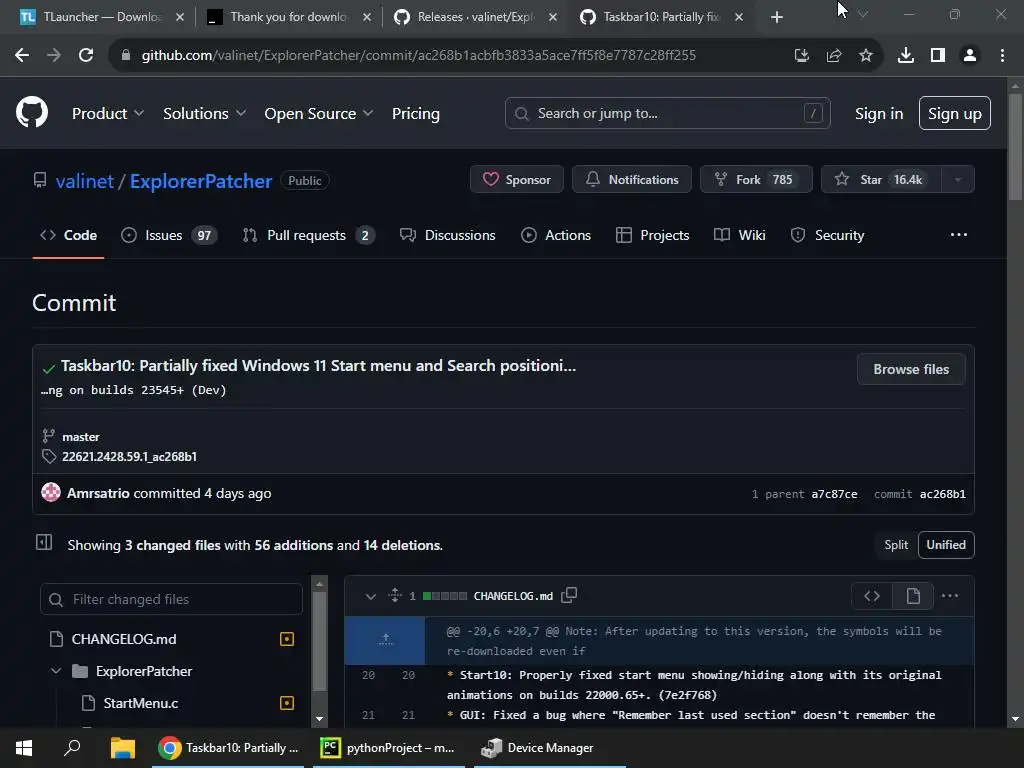Select StartMenu.c in file tree
Viewport: 1024px width, 768px height.
coord(140,703)
